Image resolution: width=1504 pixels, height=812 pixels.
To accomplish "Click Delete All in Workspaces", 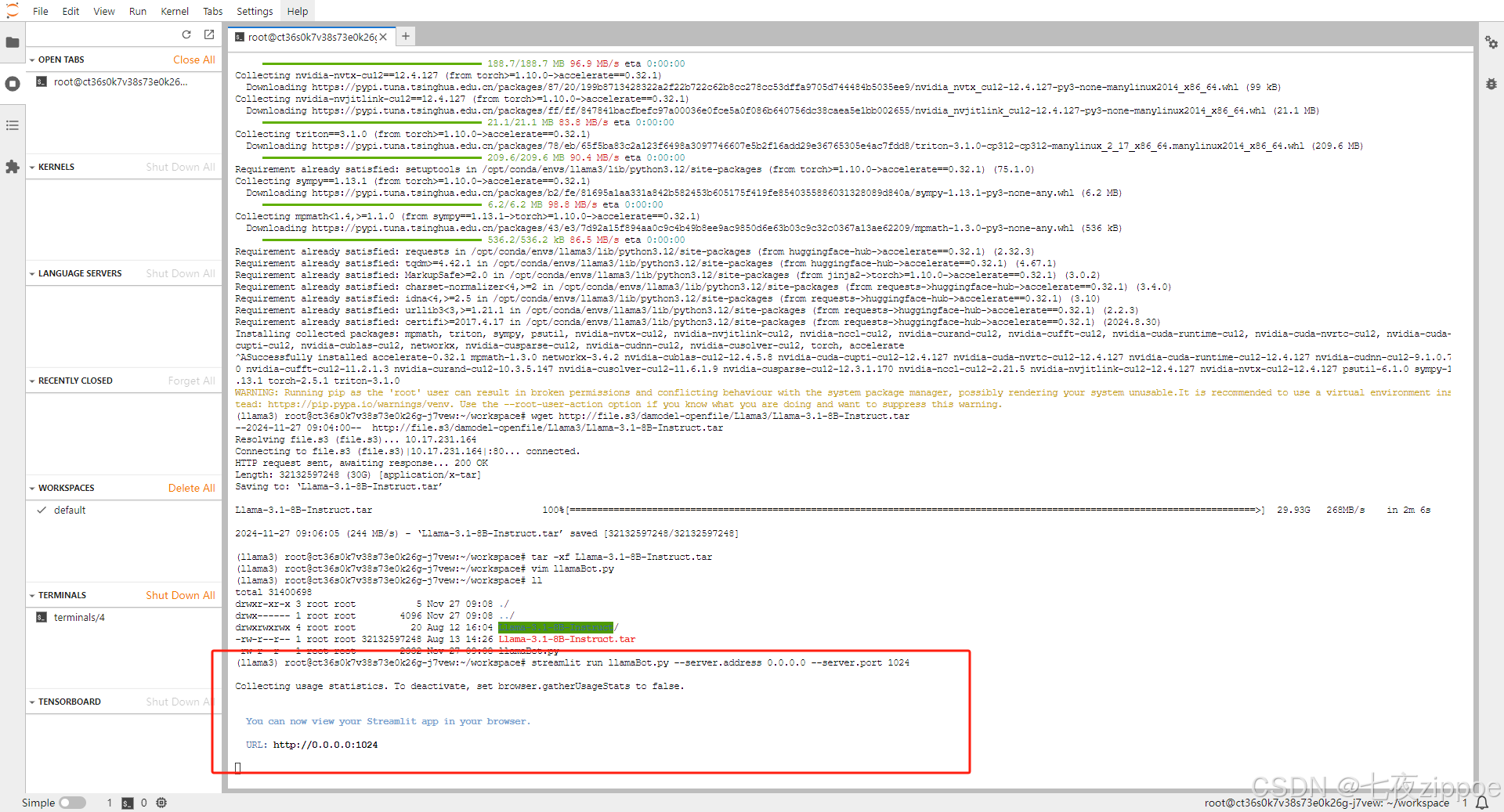I will (x=192, y=488).
